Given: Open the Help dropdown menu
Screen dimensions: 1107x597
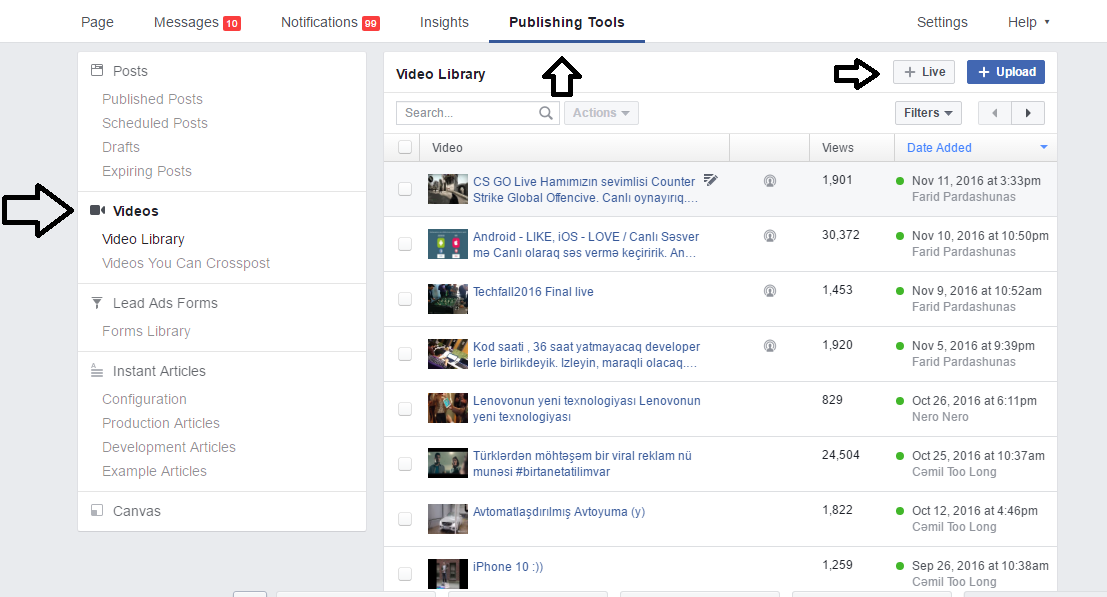Looking at the screenshot, I should (x=1028, y=22).
